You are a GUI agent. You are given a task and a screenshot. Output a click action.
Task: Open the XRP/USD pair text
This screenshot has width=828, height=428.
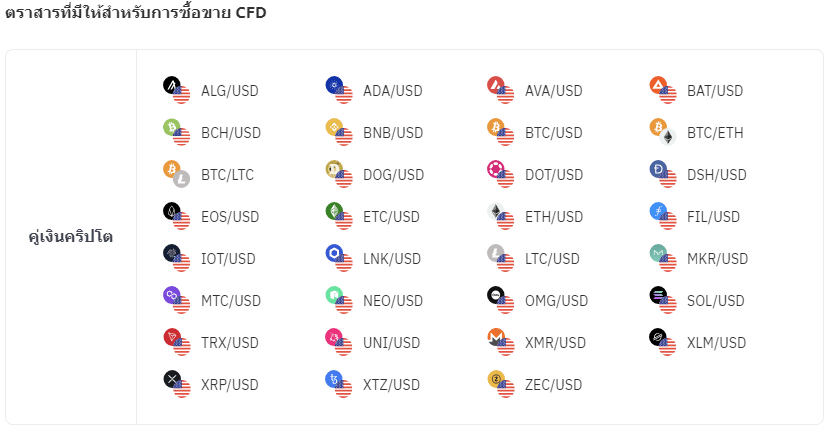coord(230,385)
